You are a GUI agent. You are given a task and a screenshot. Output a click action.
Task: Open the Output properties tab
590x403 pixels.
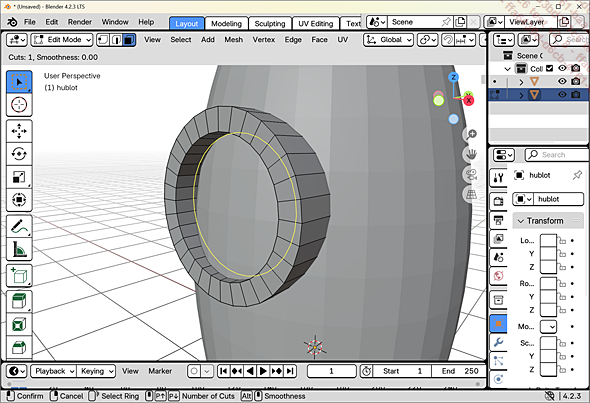tap(498, 220)
